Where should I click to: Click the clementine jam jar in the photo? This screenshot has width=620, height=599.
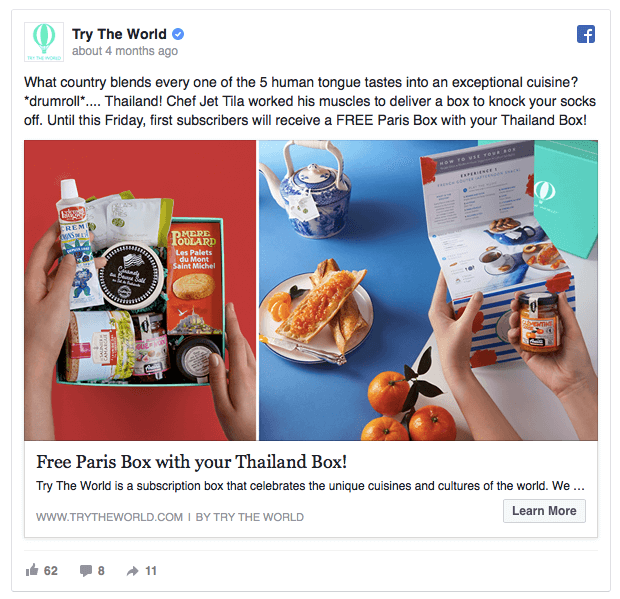point(539,322)
